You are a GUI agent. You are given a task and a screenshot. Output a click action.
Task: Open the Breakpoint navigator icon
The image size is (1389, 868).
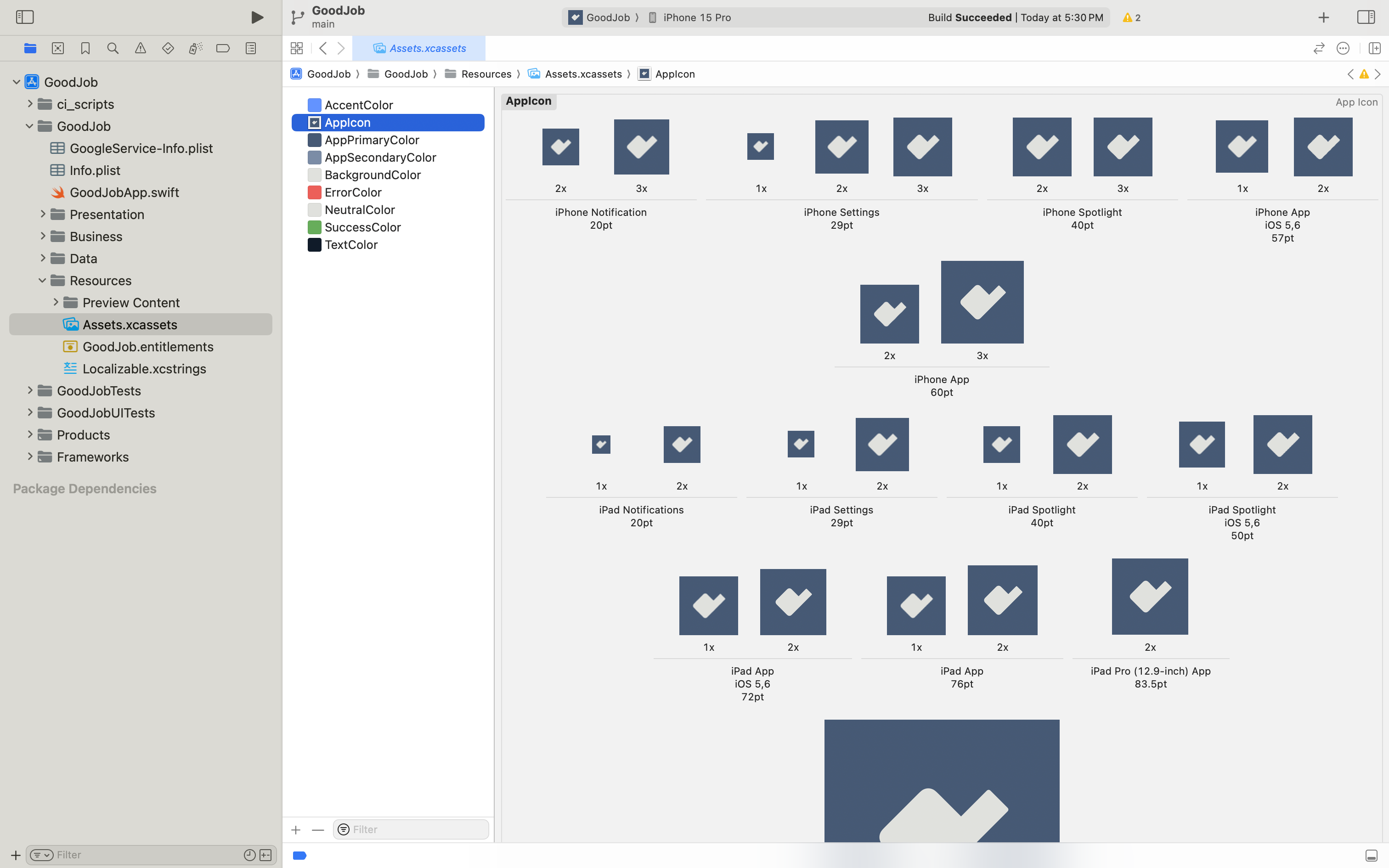pos(223,48)
